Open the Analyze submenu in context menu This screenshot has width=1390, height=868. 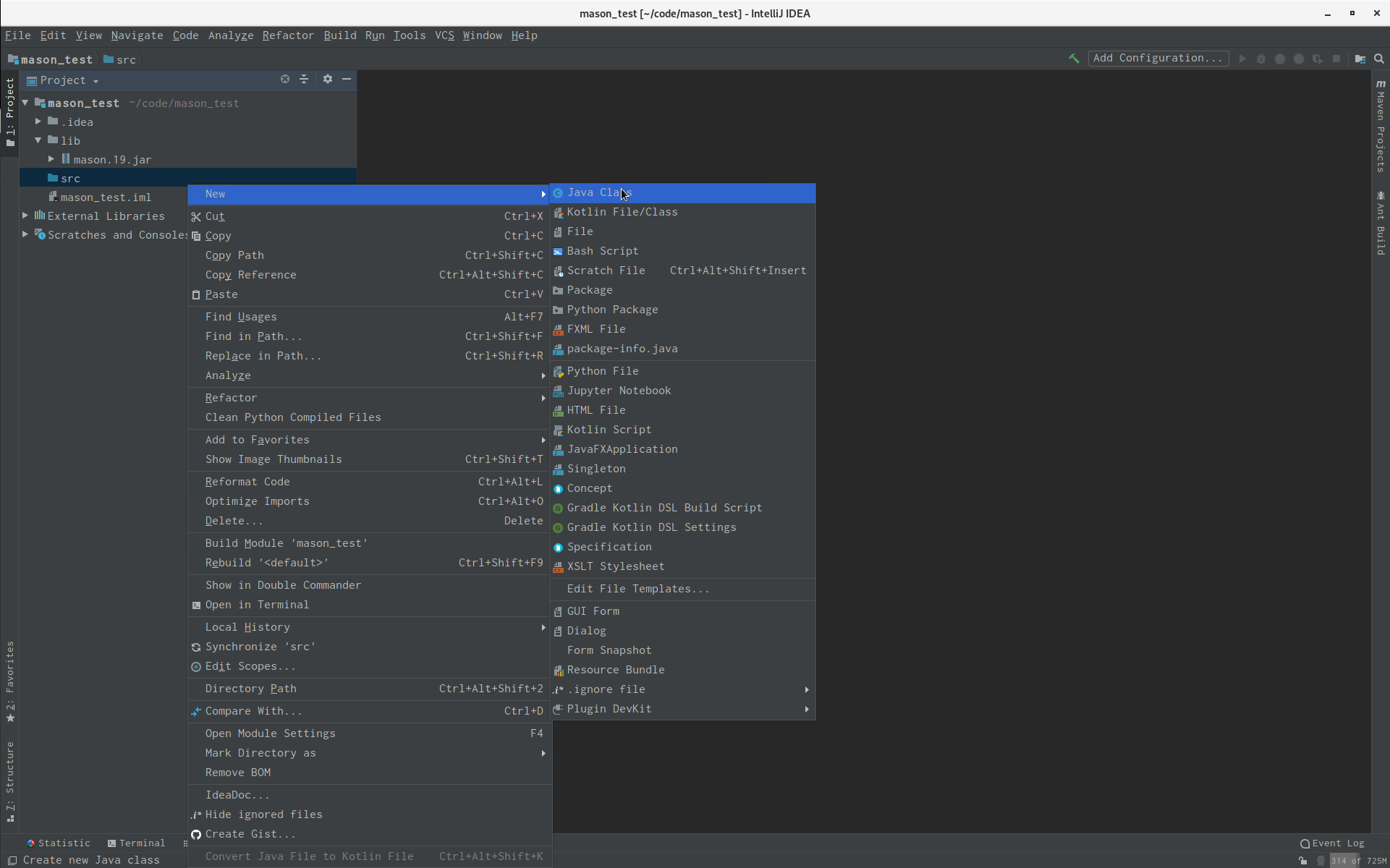369,375
